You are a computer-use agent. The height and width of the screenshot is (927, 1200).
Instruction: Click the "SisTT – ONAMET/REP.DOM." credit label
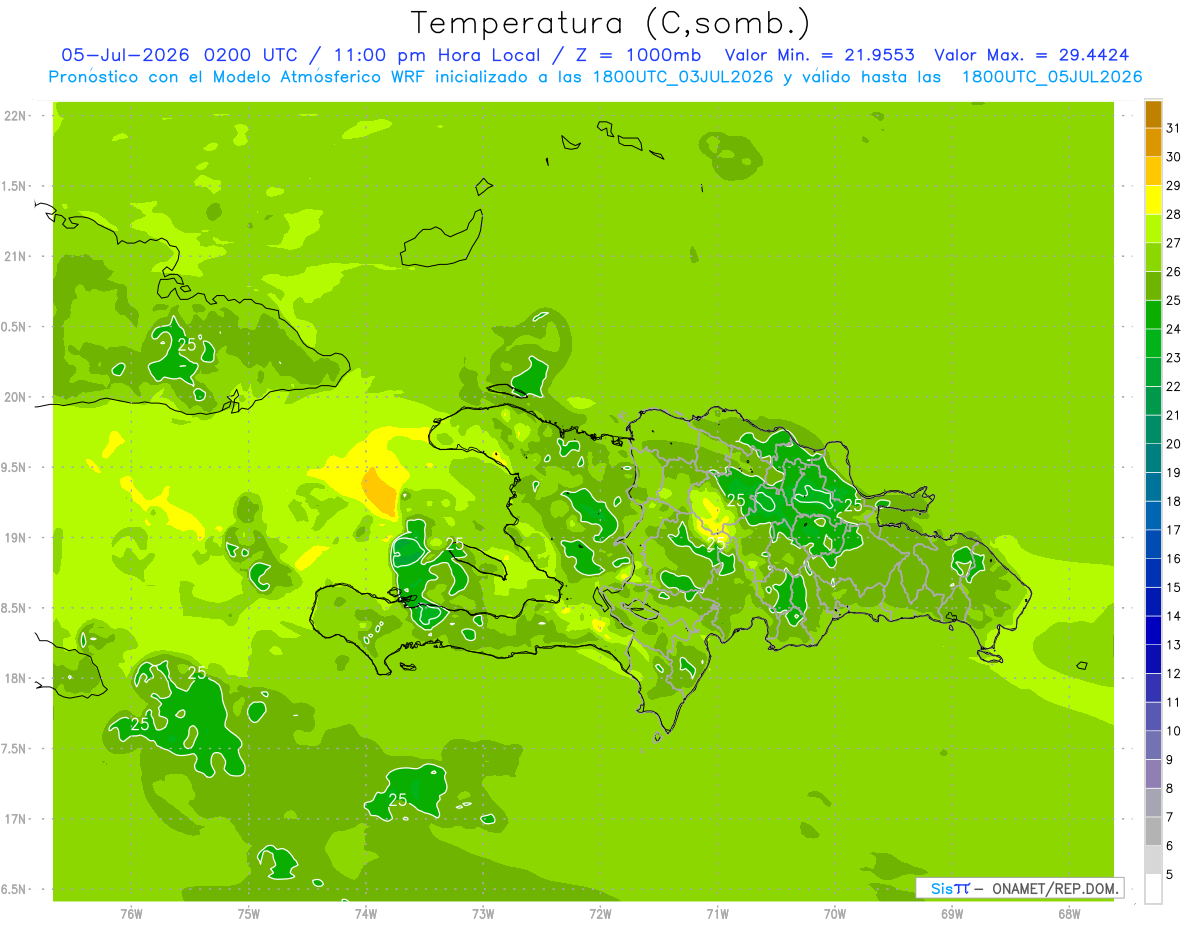[1019, 888]
